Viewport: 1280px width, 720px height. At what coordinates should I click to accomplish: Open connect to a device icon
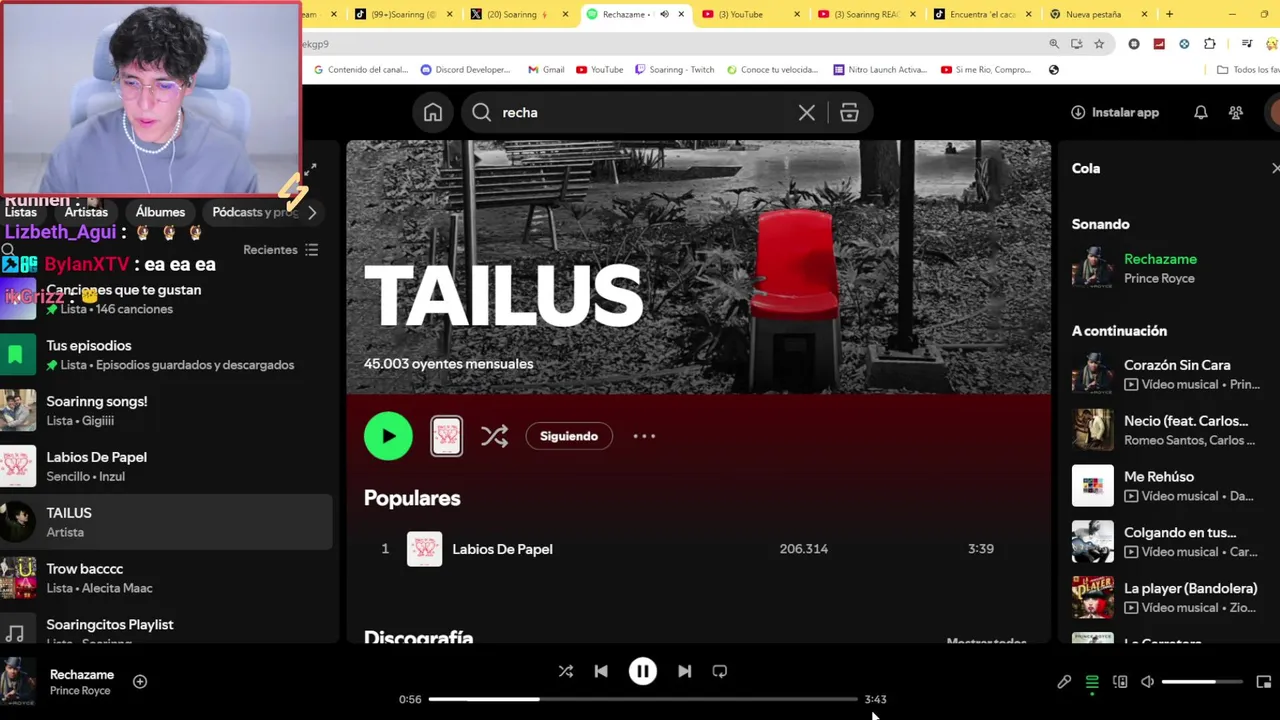(x=1120, y=682)
